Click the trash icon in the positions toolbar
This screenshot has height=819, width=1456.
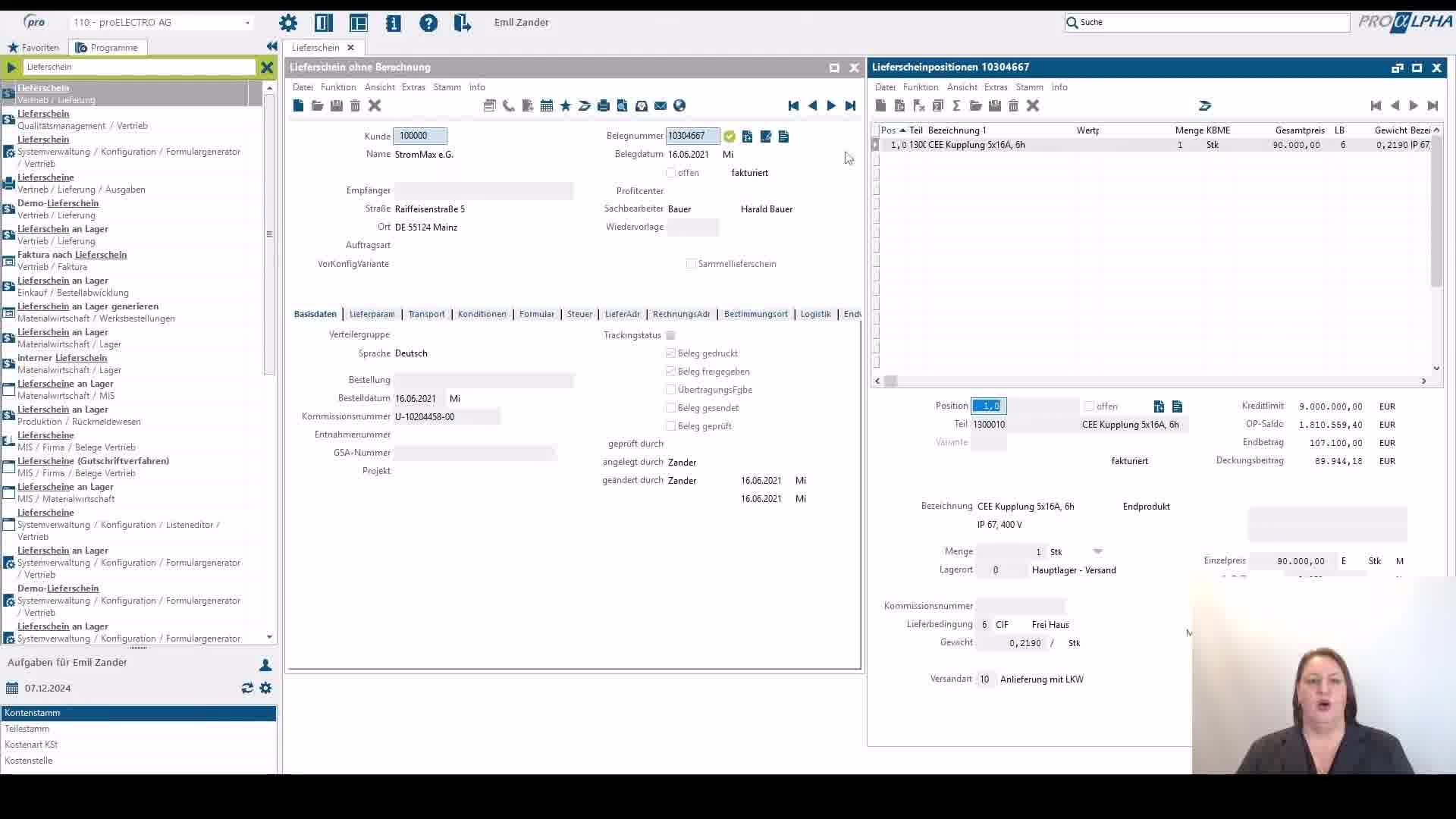click(x=1013, y=106)
